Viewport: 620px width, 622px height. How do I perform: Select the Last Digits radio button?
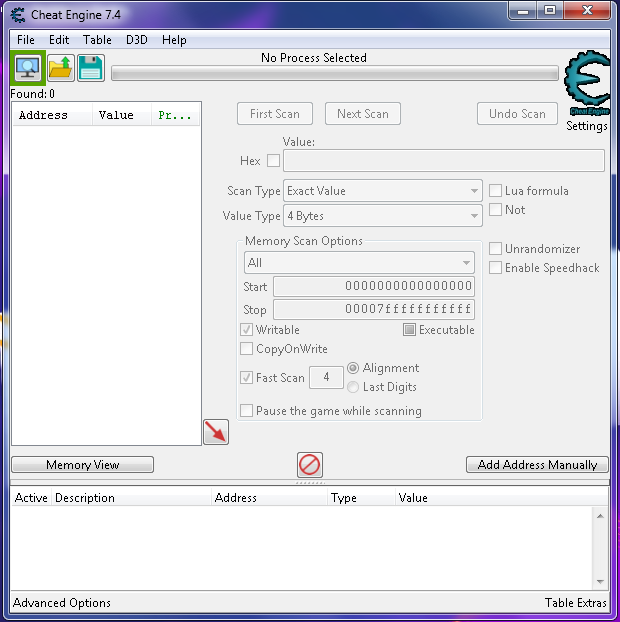353,387
